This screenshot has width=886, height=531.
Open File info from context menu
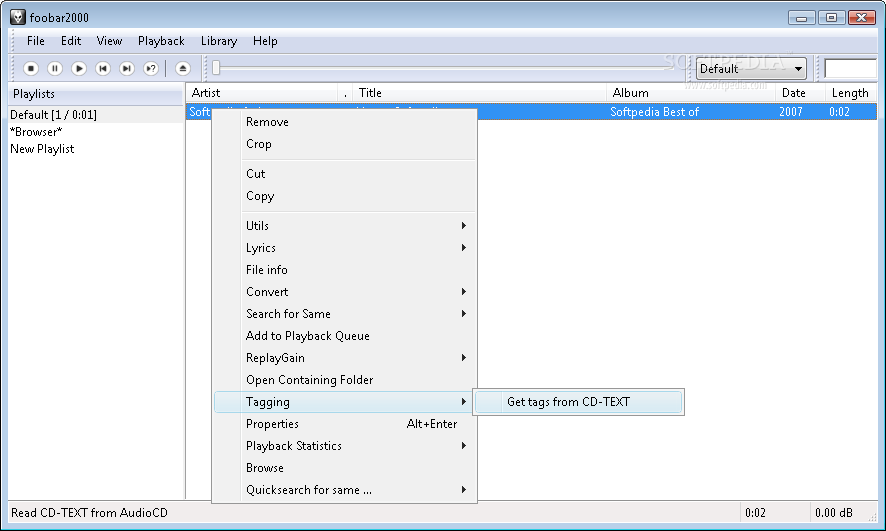(344, 269)
